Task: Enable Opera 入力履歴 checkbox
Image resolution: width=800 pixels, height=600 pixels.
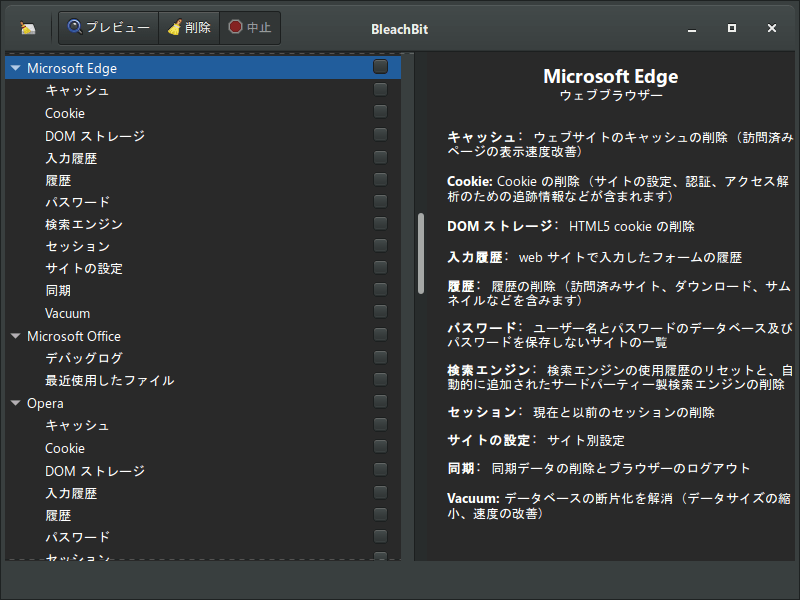Action: (x=380, y=492)
